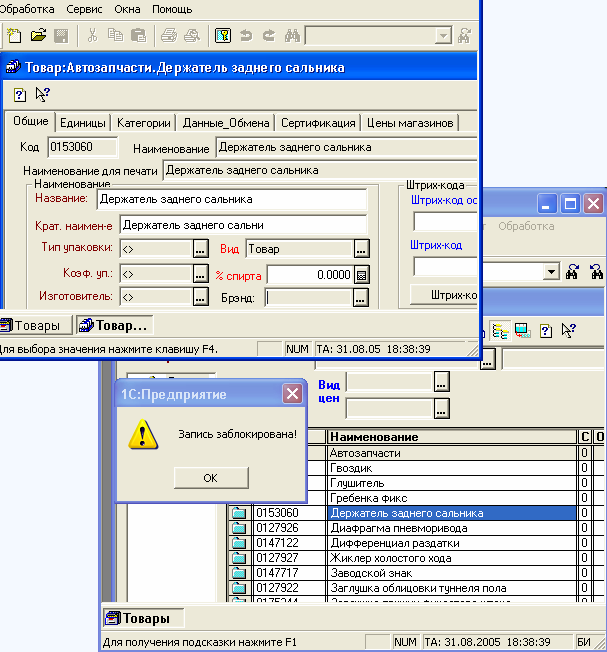Select the Глушитель row in the list
Viewport: 607px width, 652px height.
tap(450, 483)
